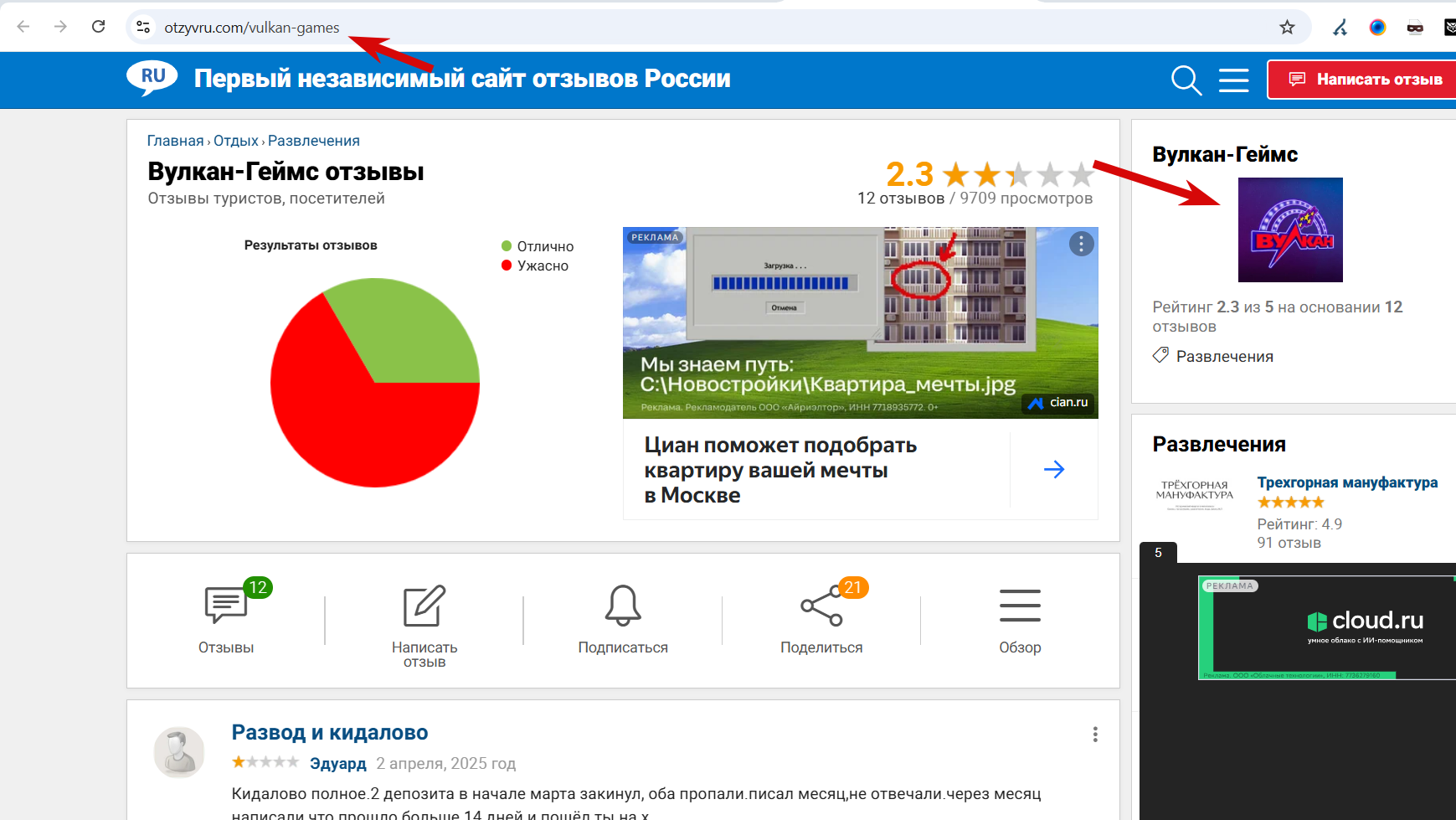Screen dimensions: 1456x820
Task: Click the site title Первый независимый сайт отзывов России
Action: click(x=462, y=79)
